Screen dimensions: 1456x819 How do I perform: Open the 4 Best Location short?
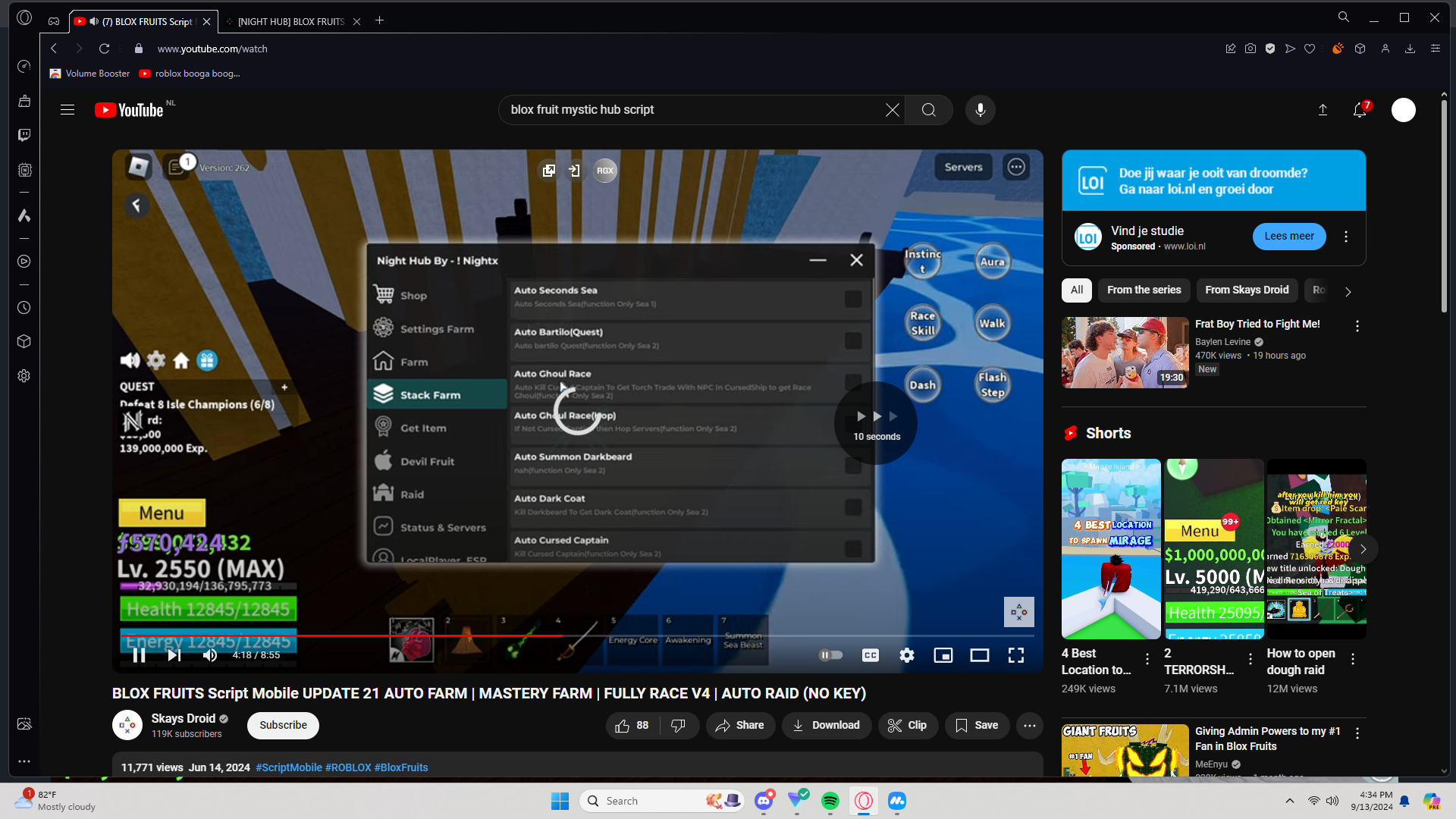1111,549
